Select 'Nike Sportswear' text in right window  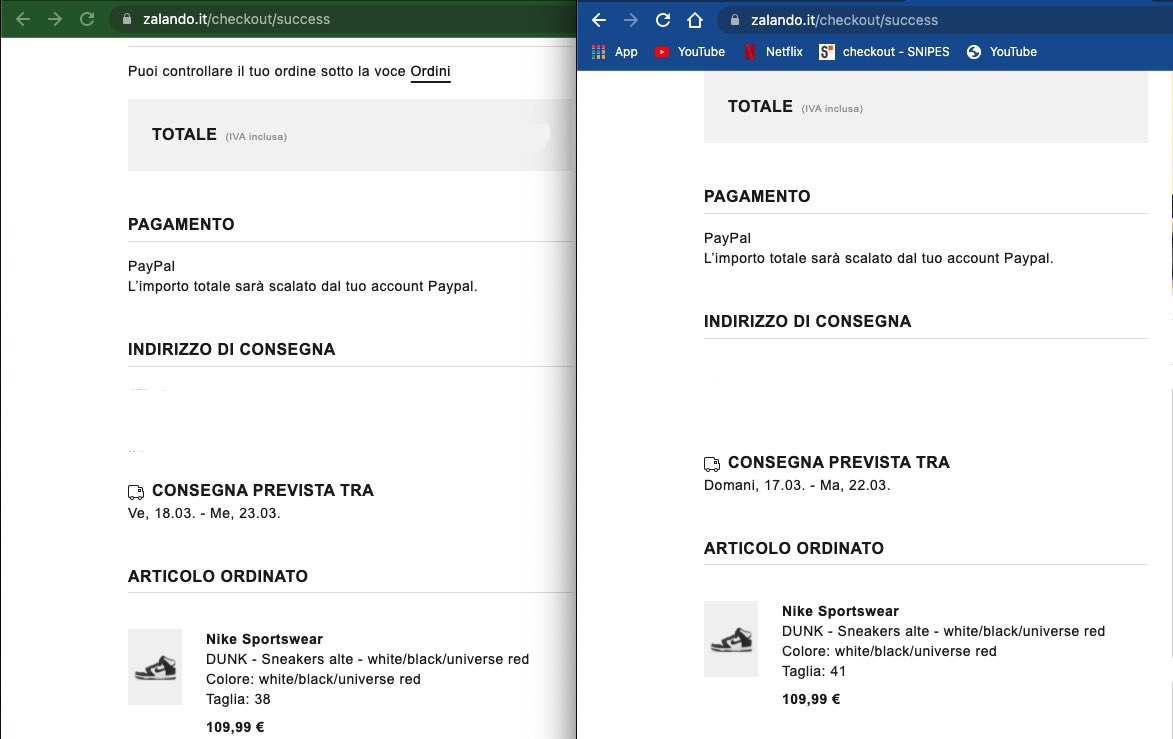pyautogui.click(x=840, y=611)
